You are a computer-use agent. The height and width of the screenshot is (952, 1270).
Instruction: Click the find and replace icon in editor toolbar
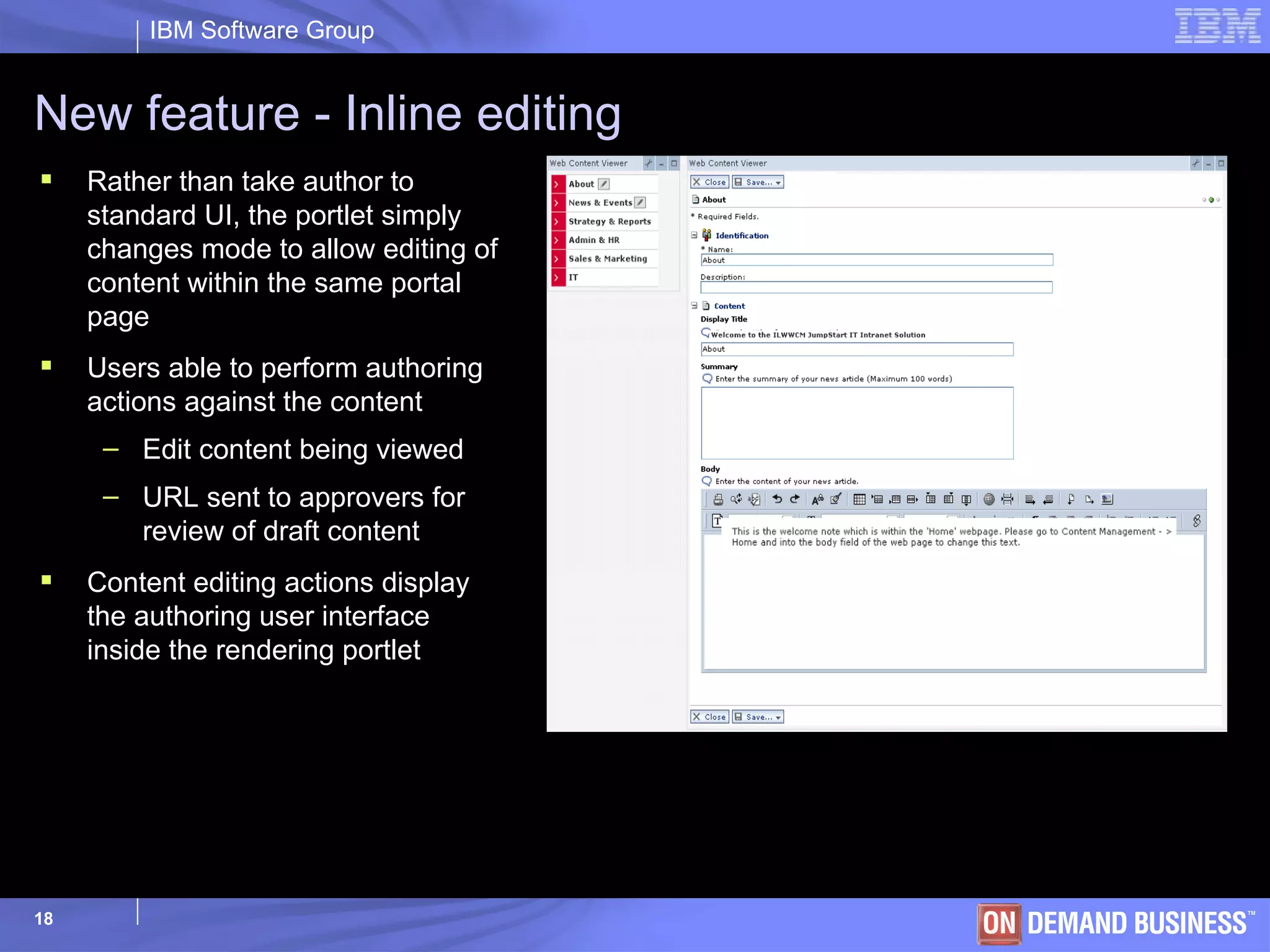(x=736, y=498)
